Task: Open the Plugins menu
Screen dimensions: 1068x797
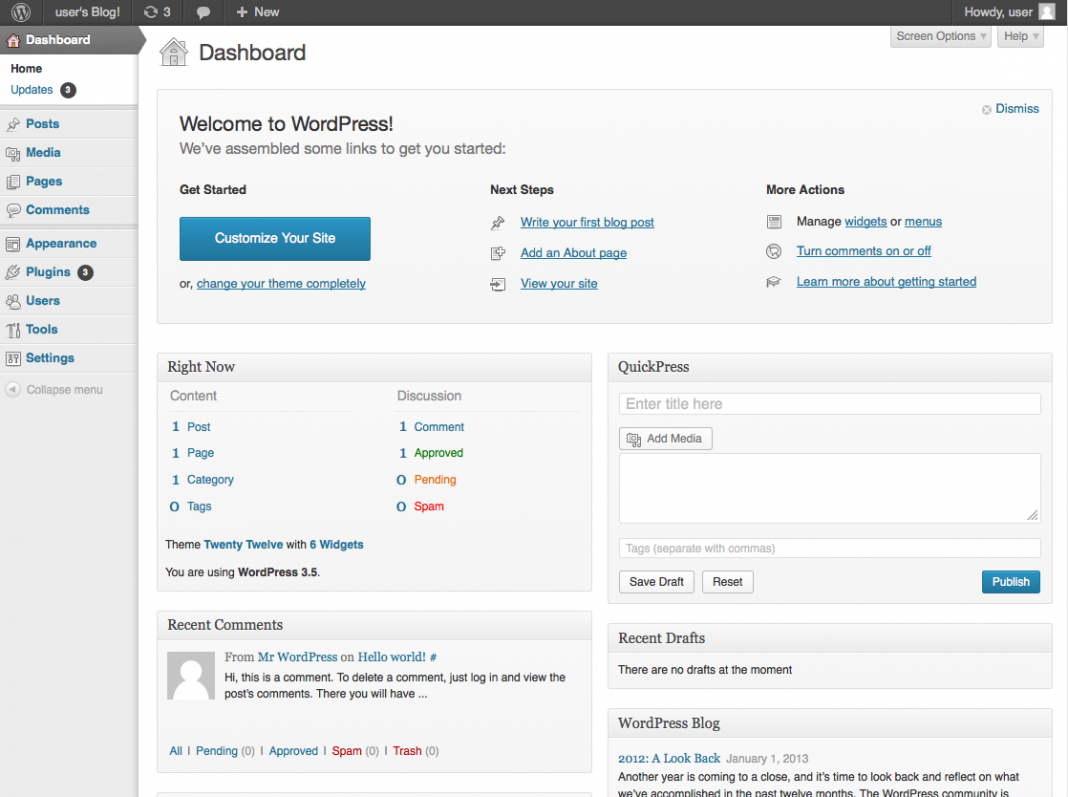Action: [48, 272]
